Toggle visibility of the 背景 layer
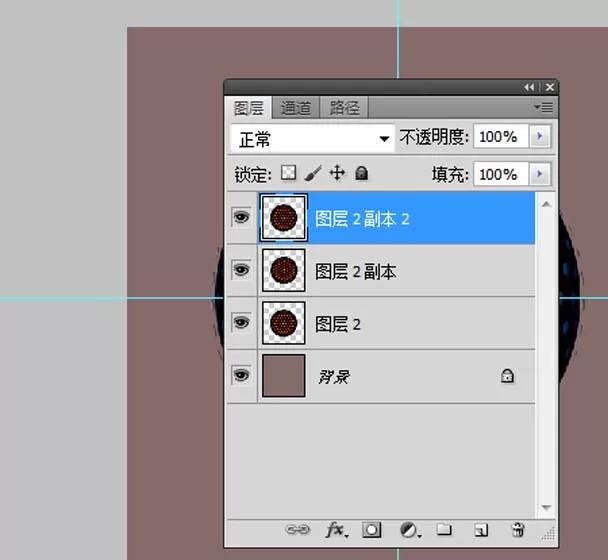The width and height of the screenshot is (608, 560). [x=241, y=375]
